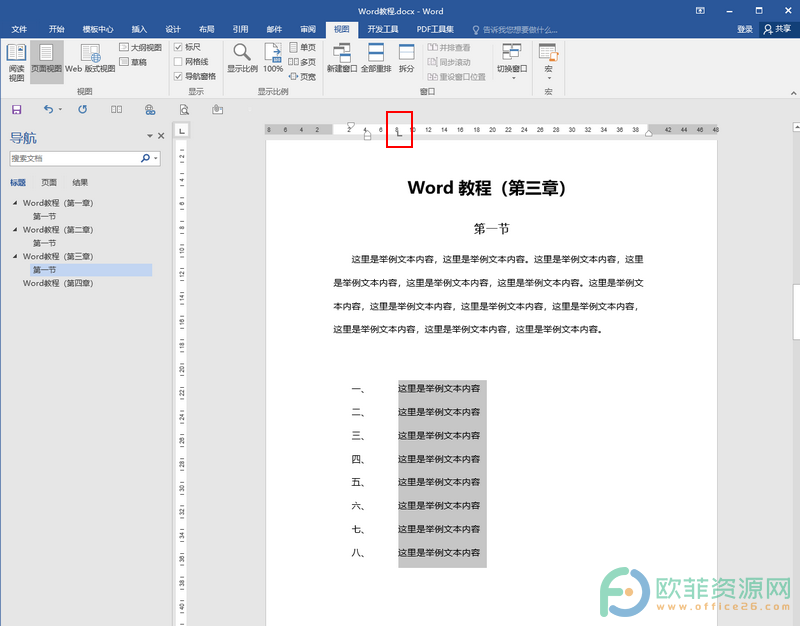Switch to Read Mode view (阅读视图)
This screenshot has width=800, height=626.
16,62
